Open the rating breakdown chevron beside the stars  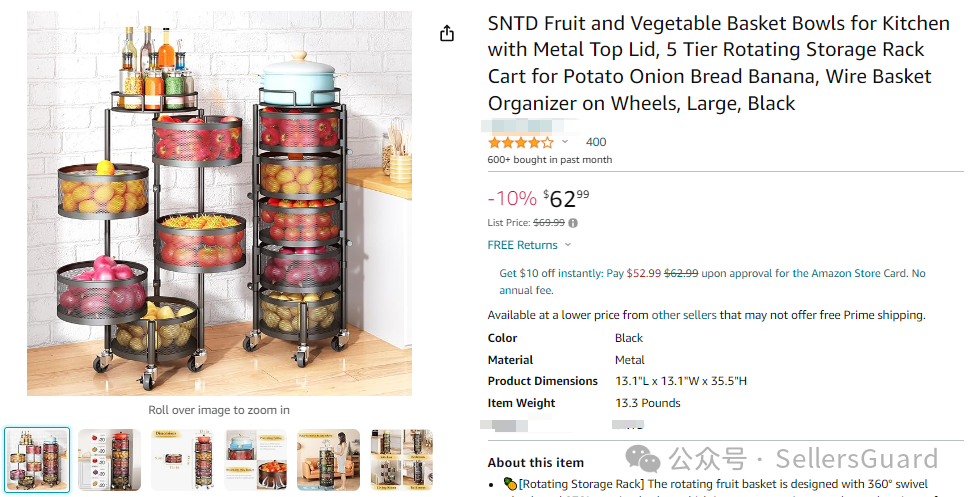565,142
